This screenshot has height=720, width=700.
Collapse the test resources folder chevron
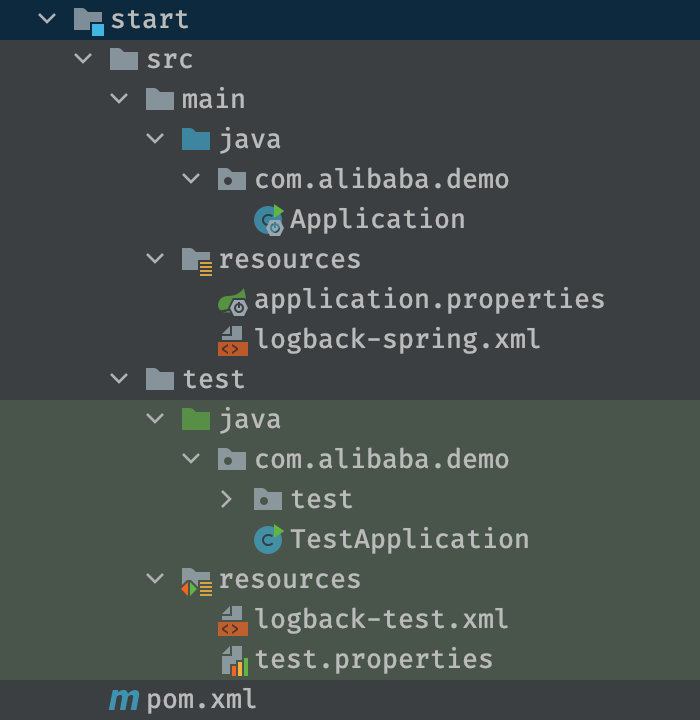(155, 579)
